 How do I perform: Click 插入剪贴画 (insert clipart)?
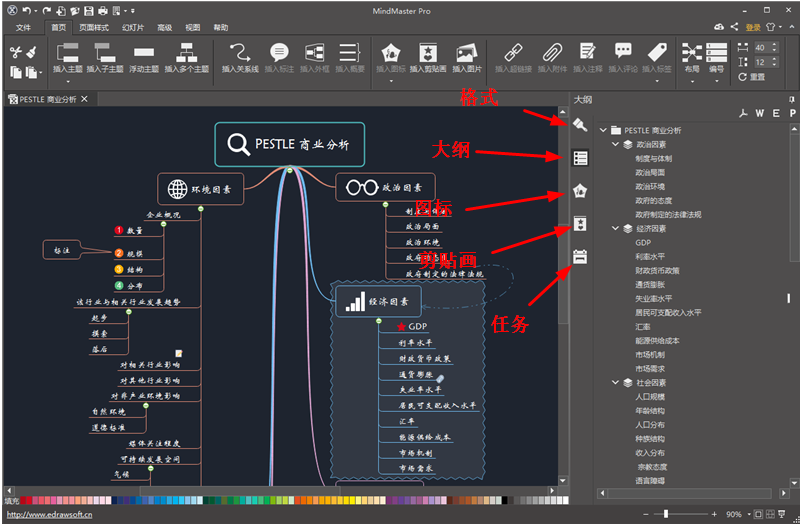(428, 58)
